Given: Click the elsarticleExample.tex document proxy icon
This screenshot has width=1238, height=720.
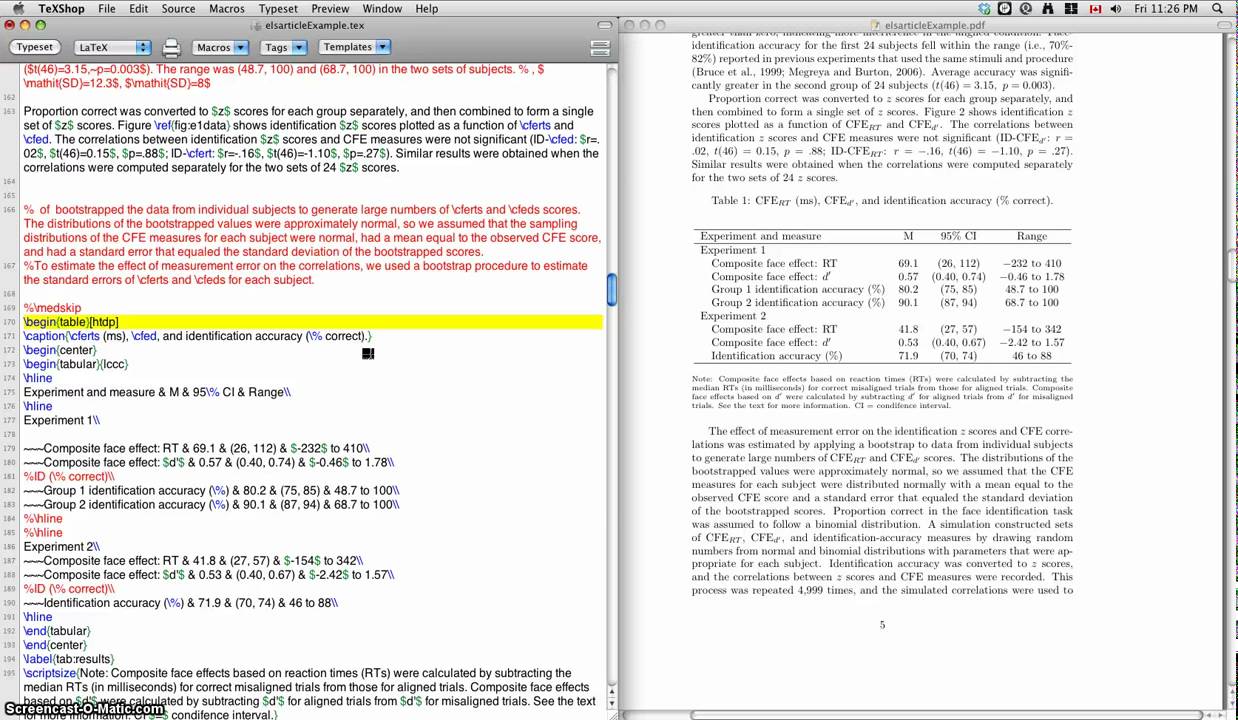Looking at the screenshot, I should (256, 24).
